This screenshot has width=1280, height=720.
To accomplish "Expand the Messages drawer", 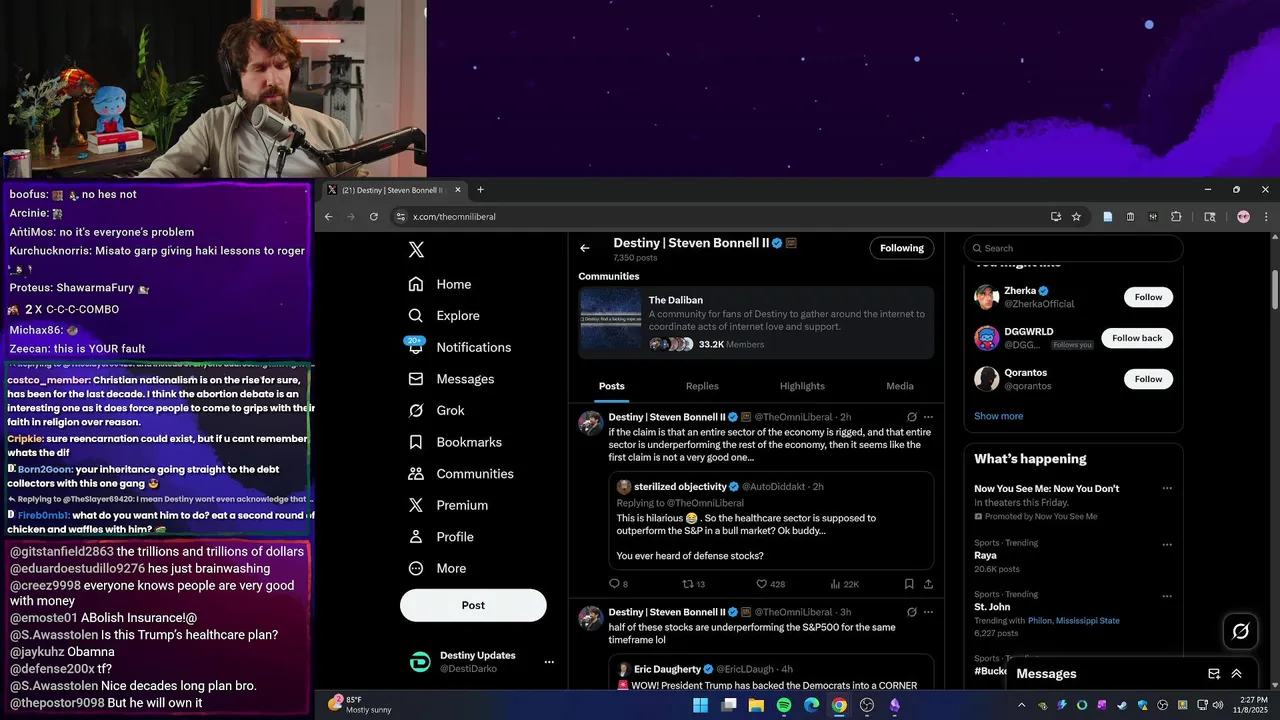I will coord(1237,674).
